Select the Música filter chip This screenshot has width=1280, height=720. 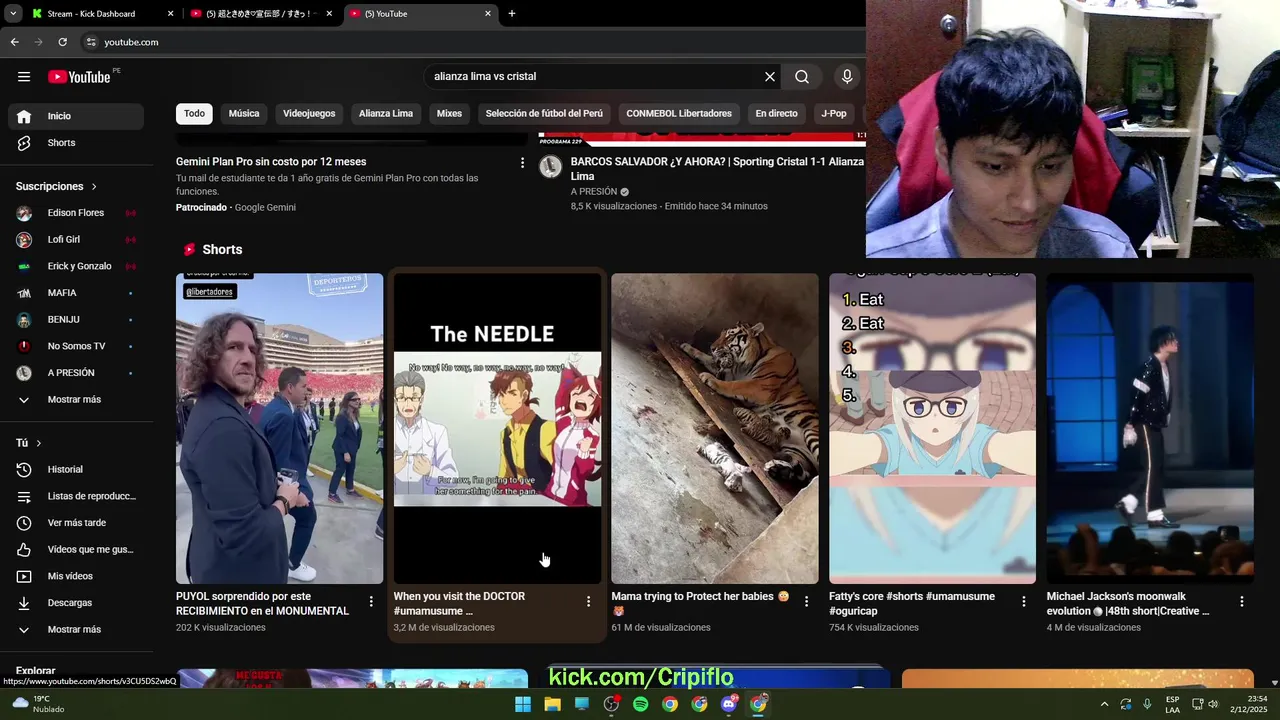pyautogui.click(x=244, y=114)
